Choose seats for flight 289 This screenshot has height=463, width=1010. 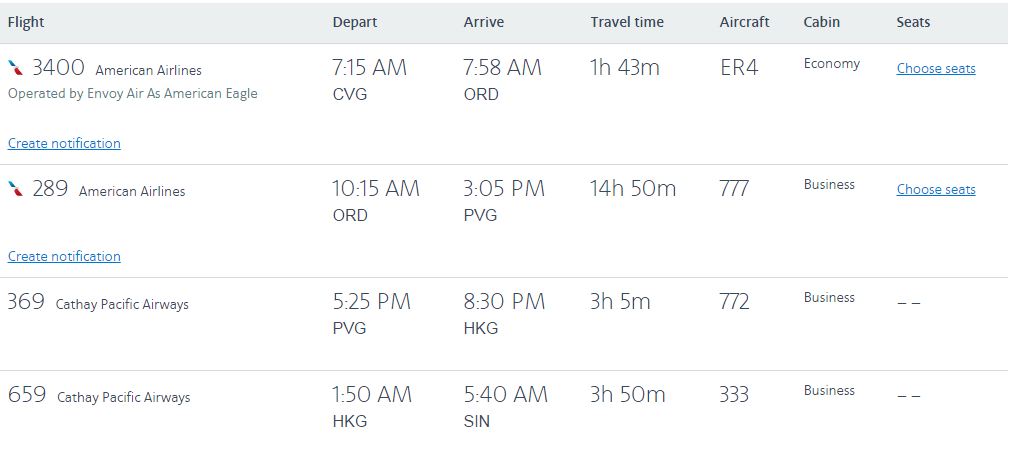(935, 190)
